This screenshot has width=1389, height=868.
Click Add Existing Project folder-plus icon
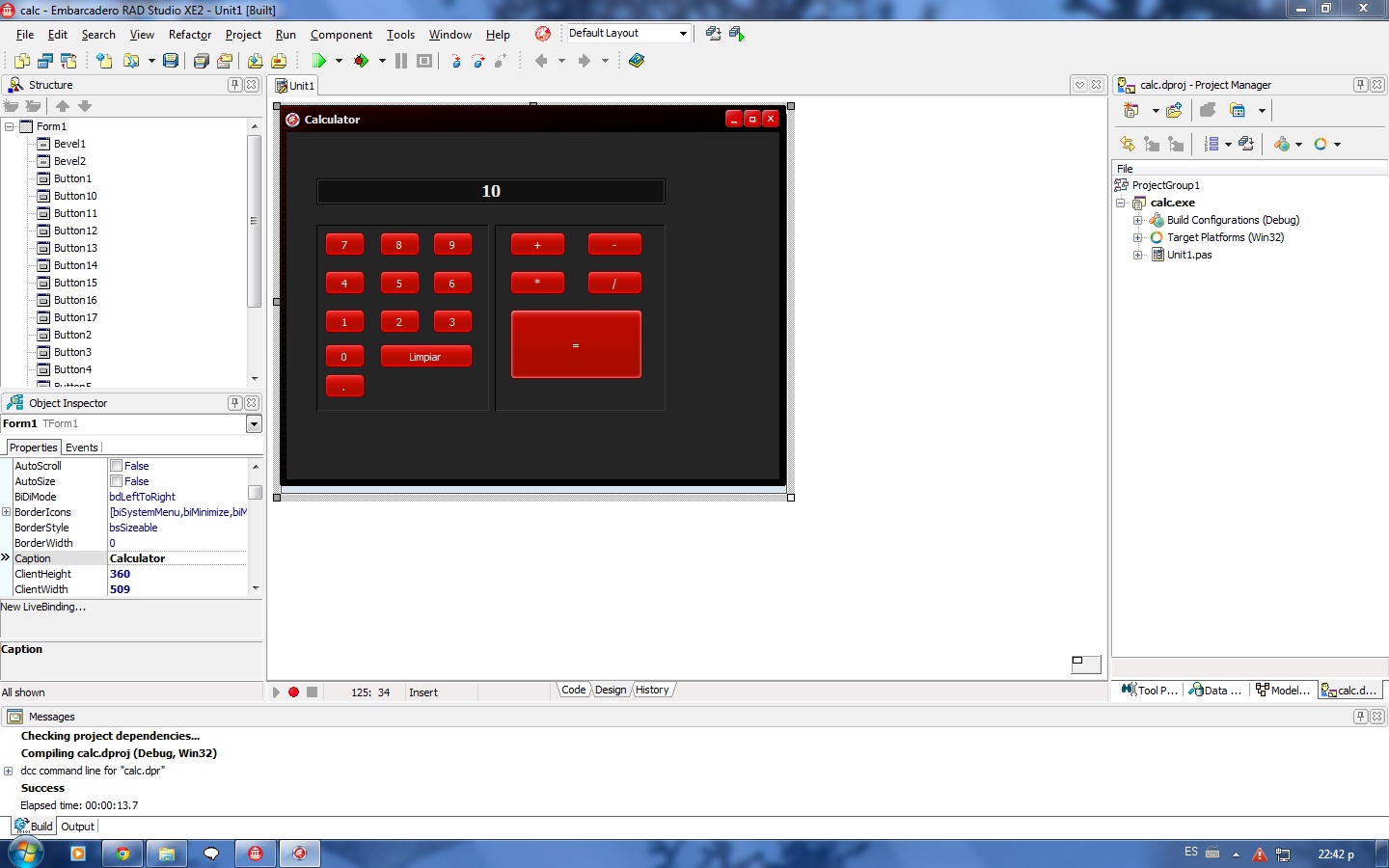[x=1174, y=111]
